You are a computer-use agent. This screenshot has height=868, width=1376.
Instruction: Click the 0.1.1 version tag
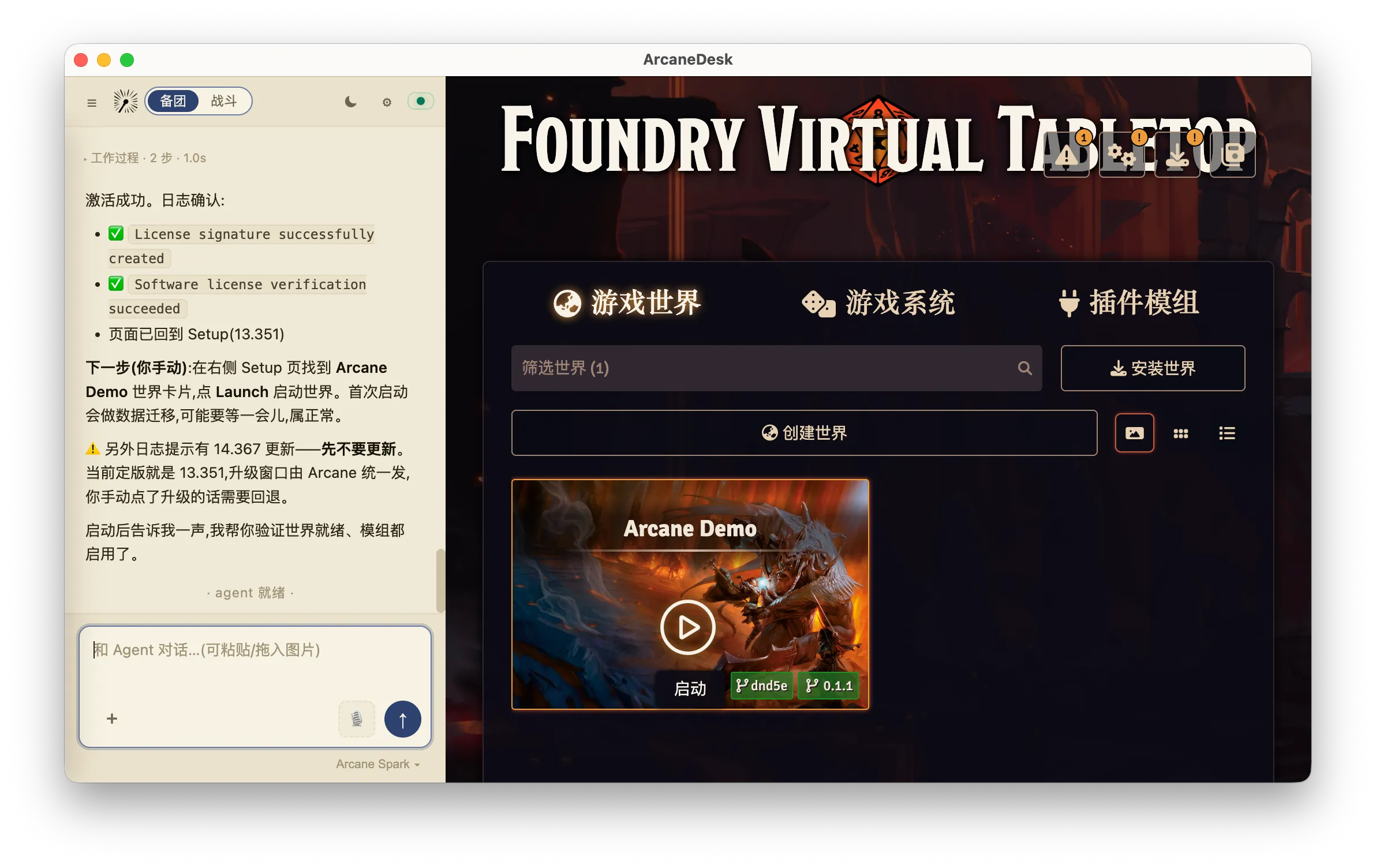pos(829,686)
